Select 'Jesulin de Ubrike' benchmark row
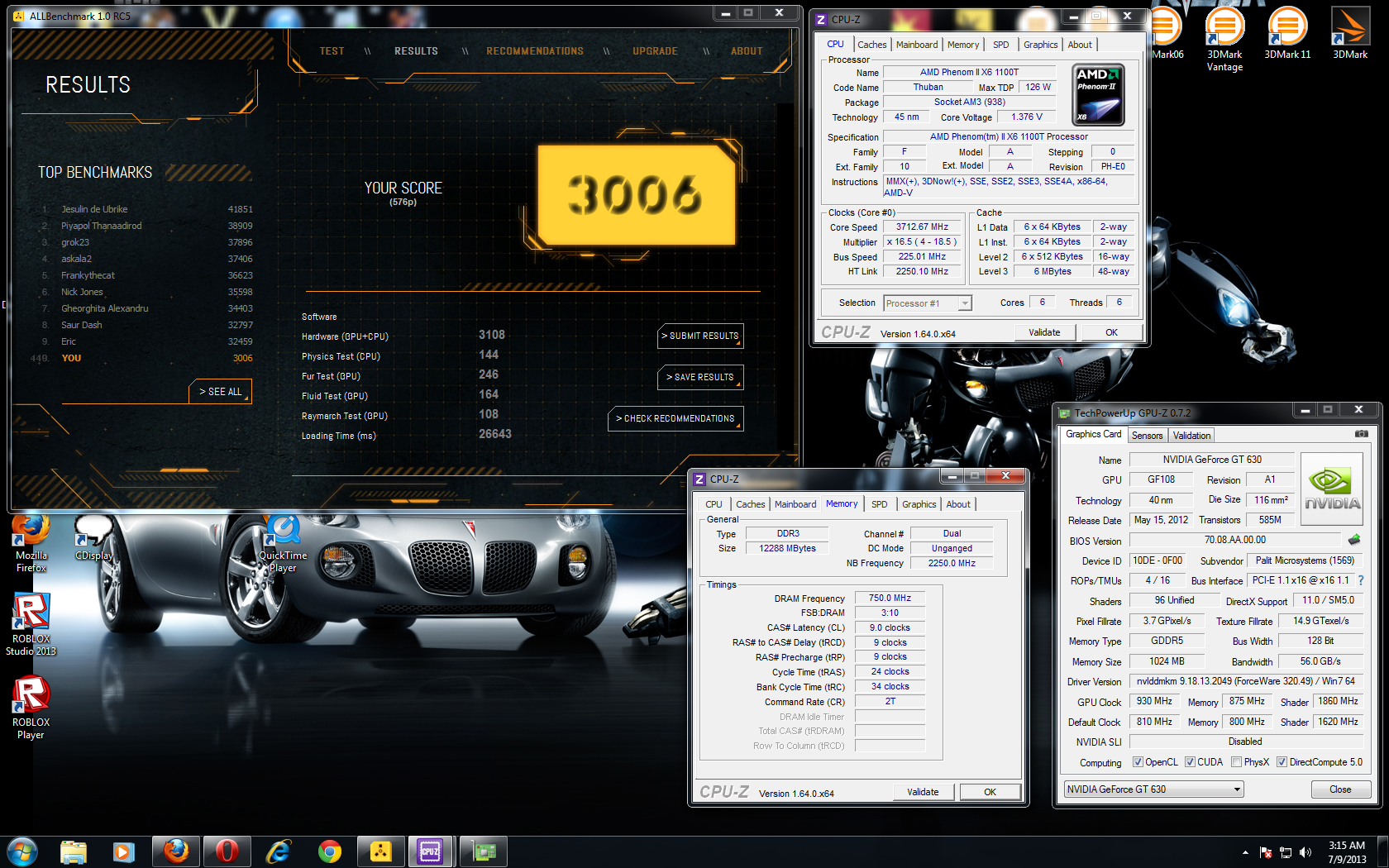The height and width of the screenshot is (868, 1389). click(147, 209)
